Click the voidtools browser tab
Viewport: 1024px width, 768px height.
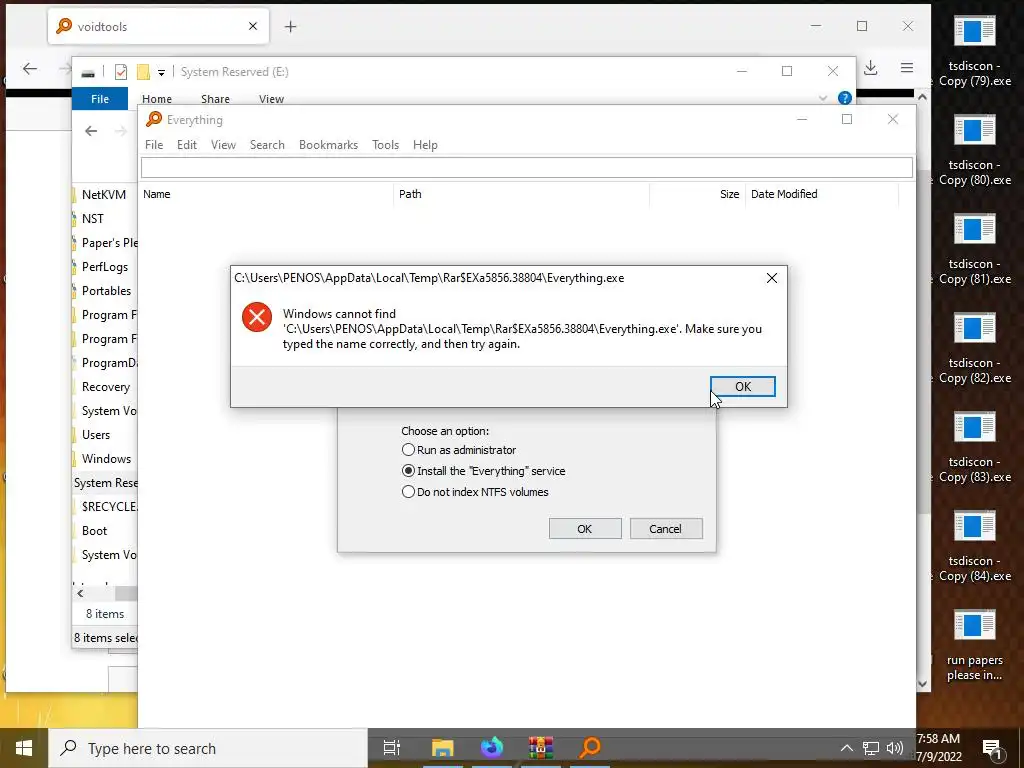pos(158,27)
